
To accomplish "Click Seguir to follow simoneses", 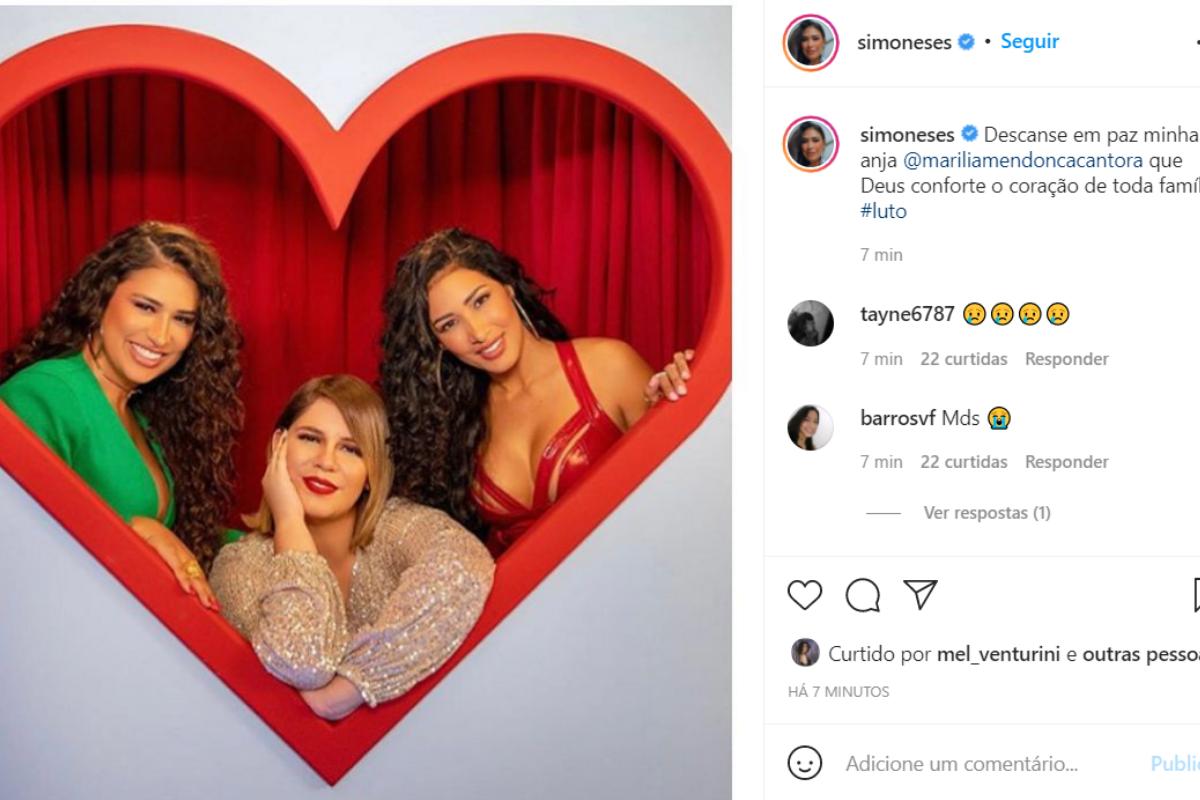I will (1029, 42).
